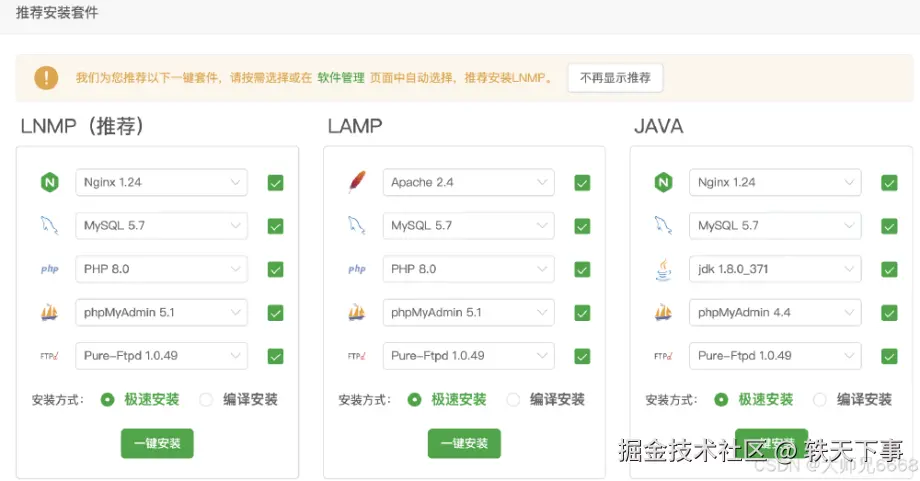Image resolution: width=920 pixels, height=481 pixels.
Task: Select 编译安装 for JAVA
Action: 820,400
